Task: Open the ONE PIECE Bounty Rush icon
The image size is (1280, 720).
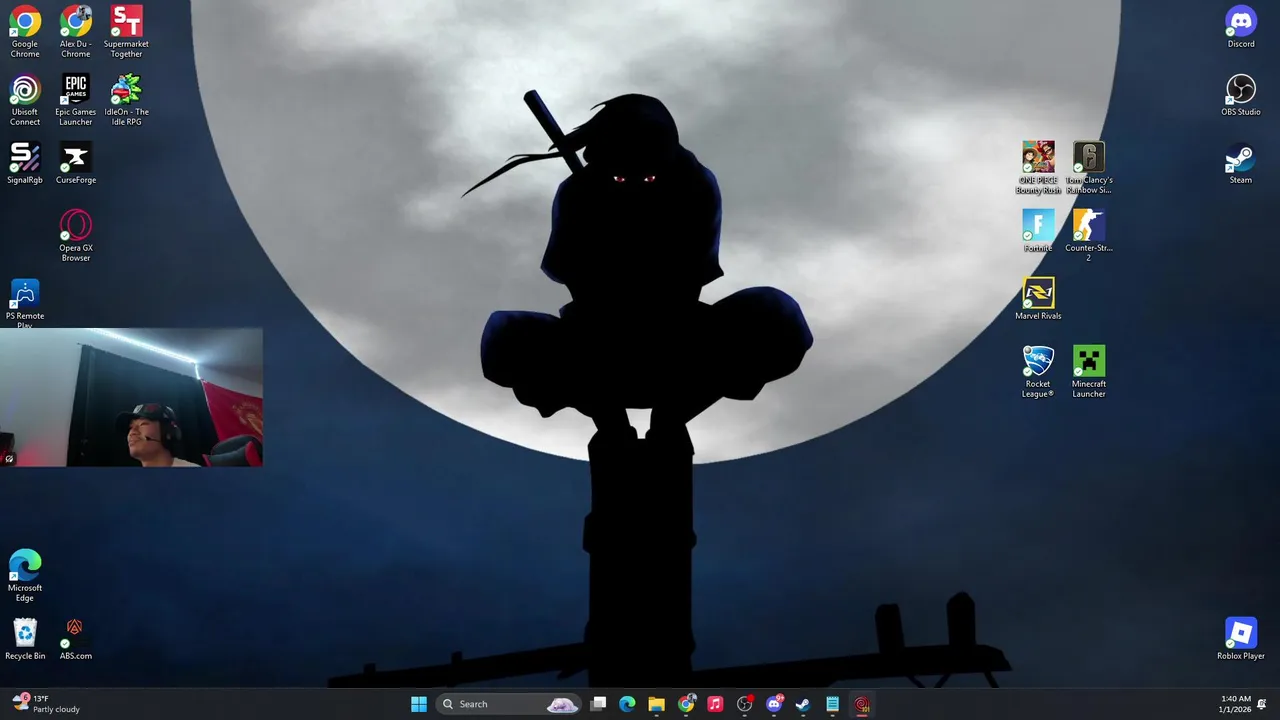Action: click(1038, 168)
